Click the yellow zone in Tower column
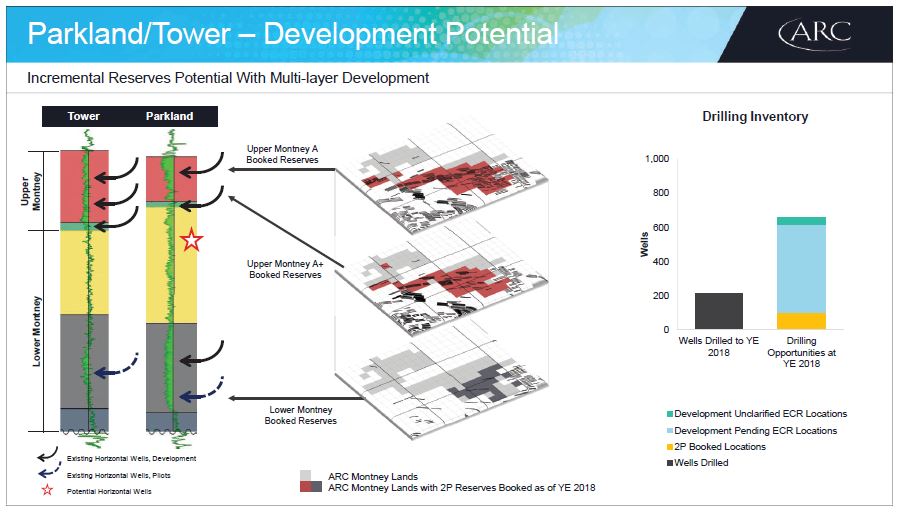The width and height of the screenshot is (903, 517). [x=84, y=272]
